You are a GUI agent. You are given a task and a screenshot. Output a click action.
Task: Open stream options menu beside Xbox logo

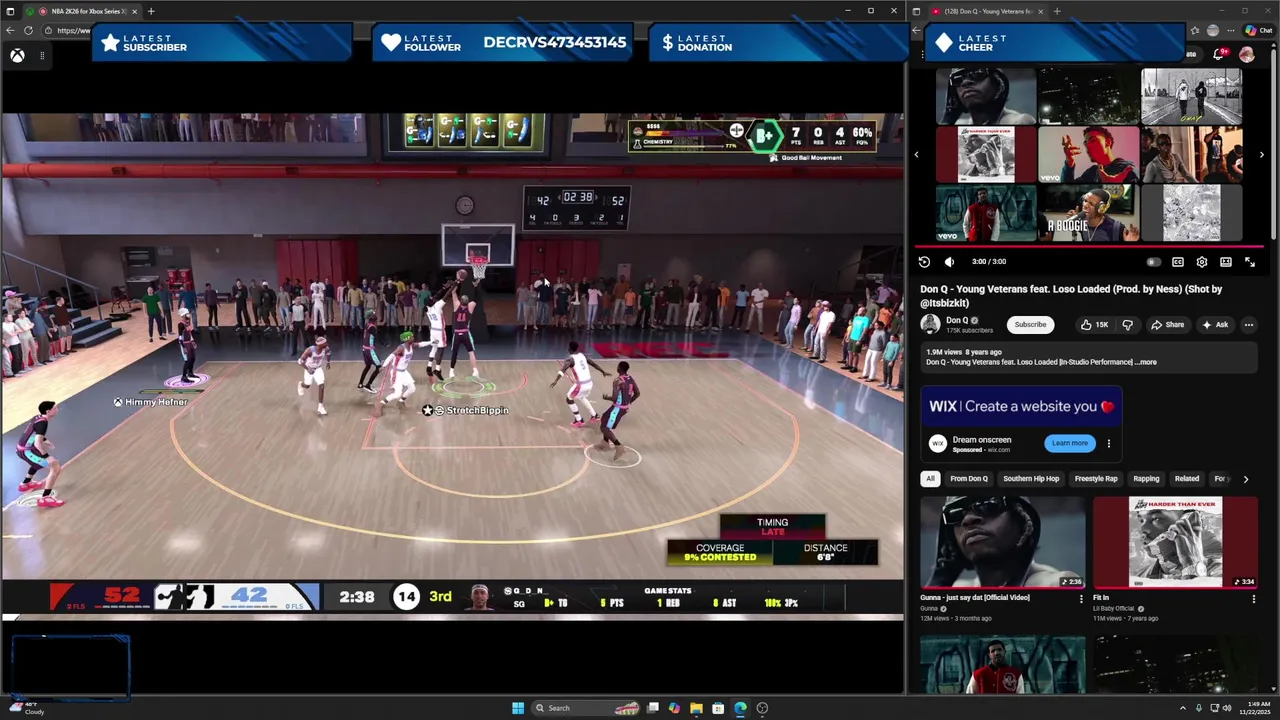coord(42,56)
